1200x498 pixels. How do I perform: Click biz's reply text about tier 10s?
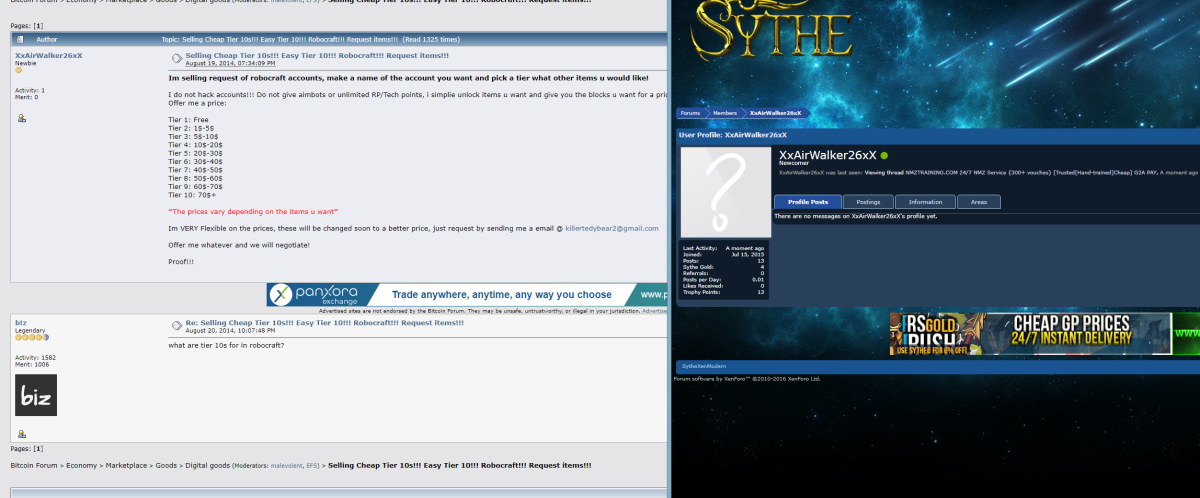point(226,345)
